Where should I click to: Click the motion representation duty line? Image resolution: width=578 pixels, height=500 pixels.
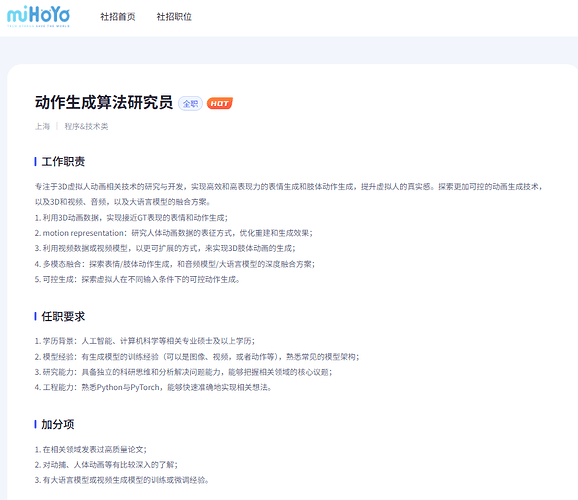[174, 233]
